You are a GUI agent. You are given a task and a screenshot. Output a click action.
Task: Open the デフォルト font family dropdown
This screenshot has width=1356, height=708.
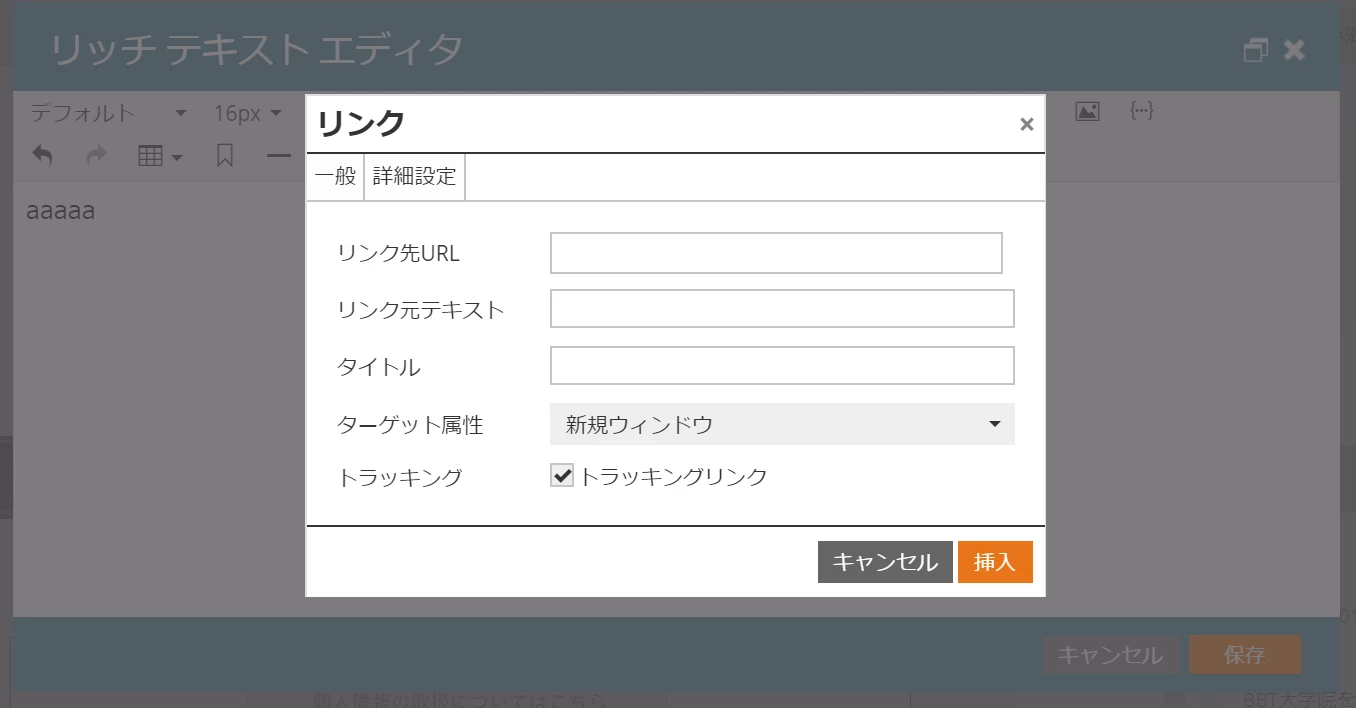click(x=108, y=113)
